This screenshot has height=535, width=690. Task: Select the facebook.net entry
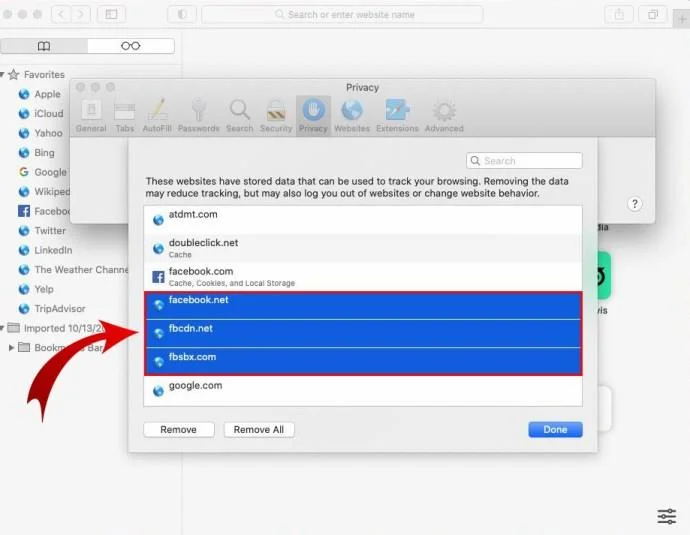[x=363, y=305]
